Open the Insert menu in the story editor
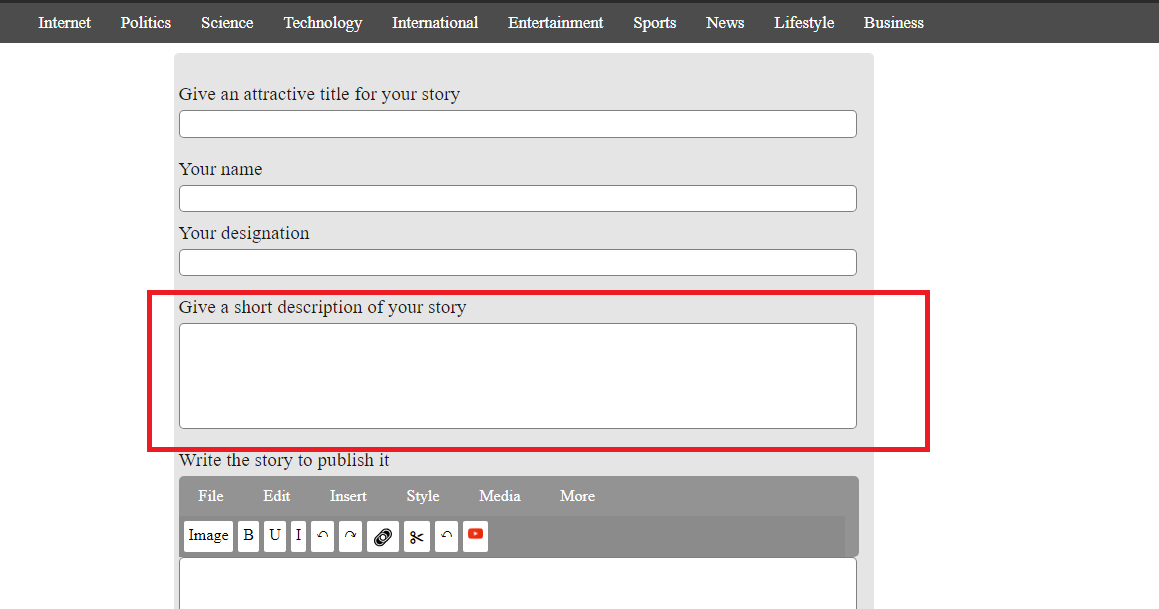 coord(348,496)
